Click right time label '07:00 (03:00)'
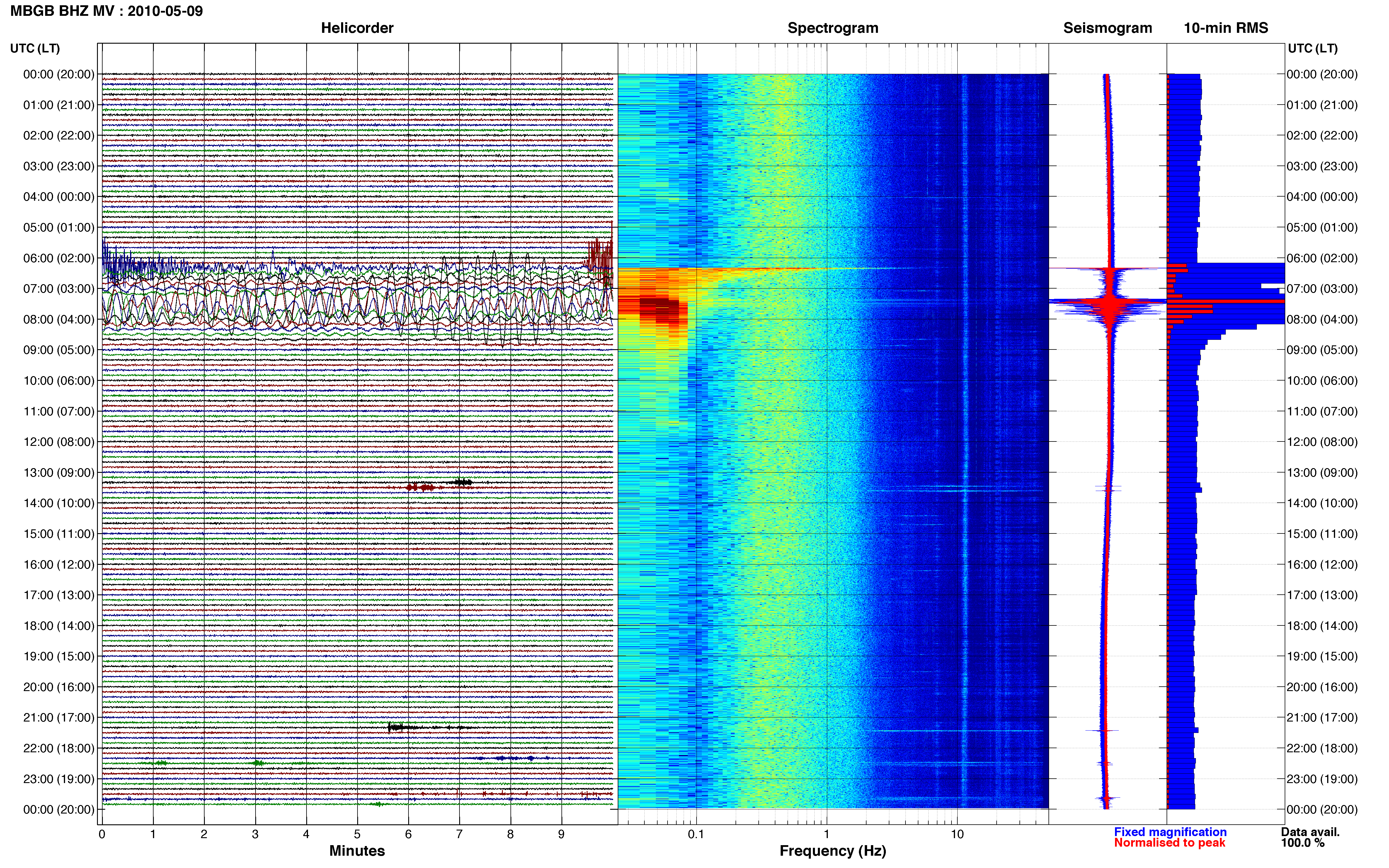The width and height of the screenshot is (1389, 868). point(1322,289)
